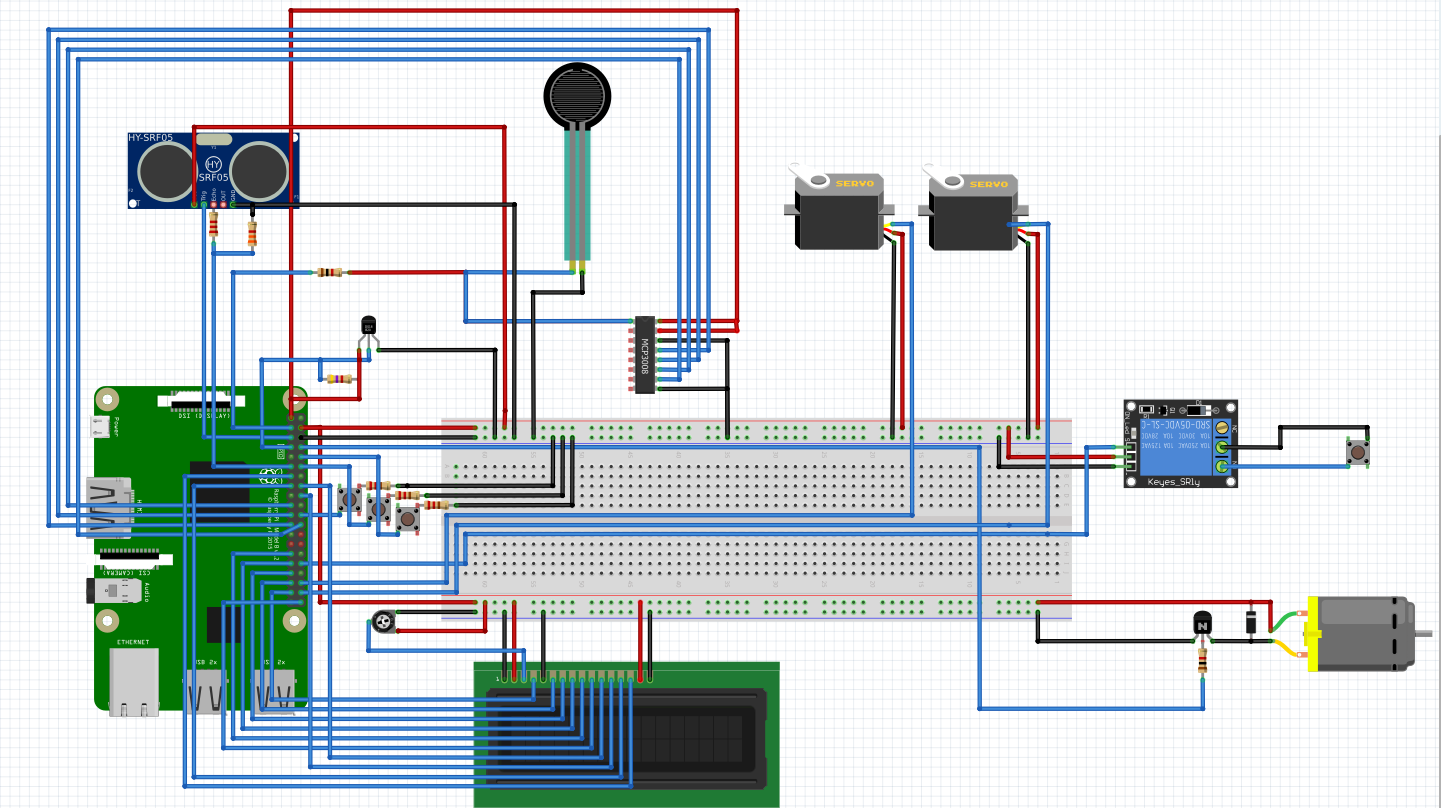The image size is (1441, 808).
Task: Click the left USB port on the Pi
Action: [x=207, y=691]
